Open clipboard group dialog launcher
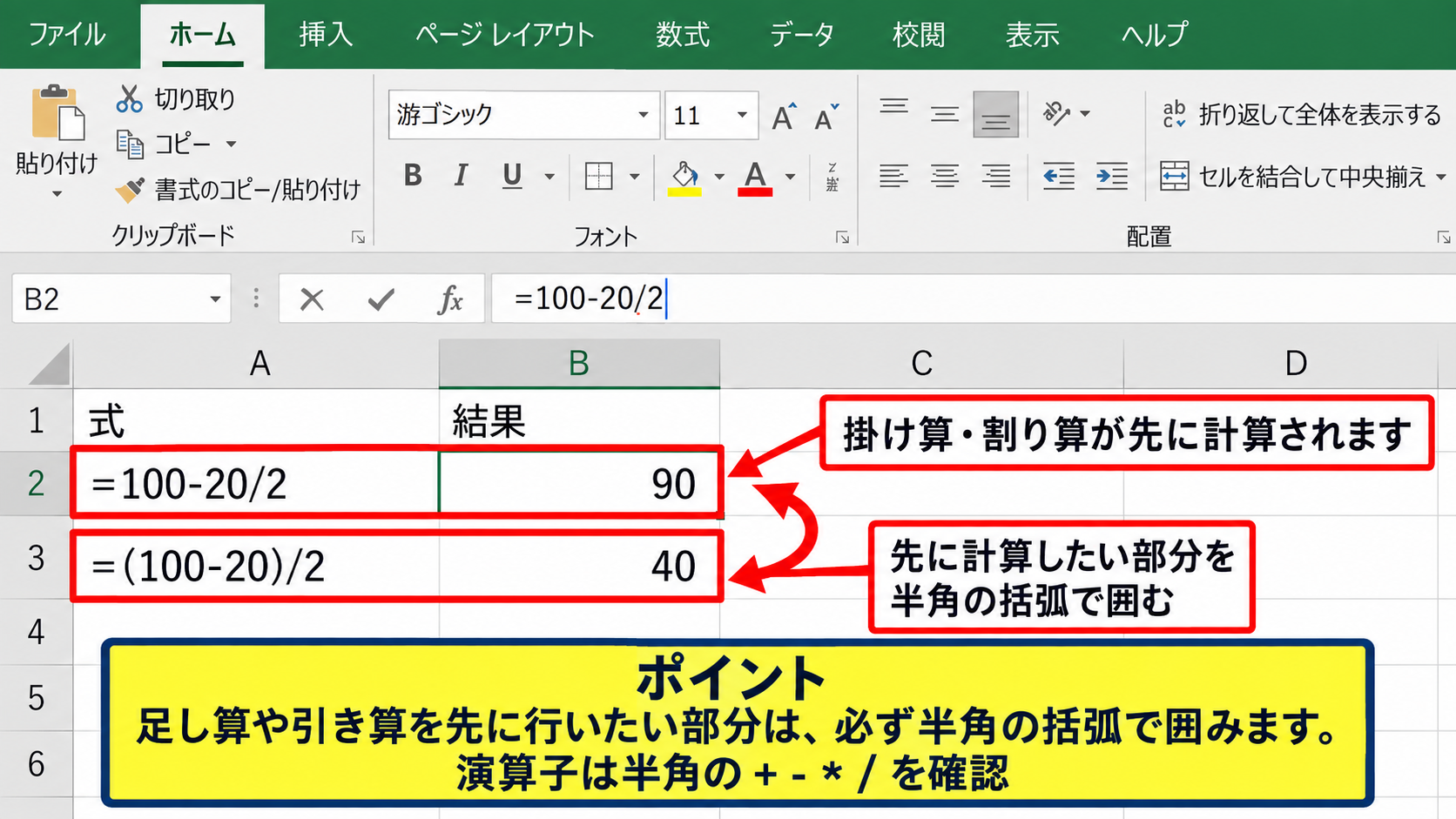The image size is (1456, 819). [358, 237]
